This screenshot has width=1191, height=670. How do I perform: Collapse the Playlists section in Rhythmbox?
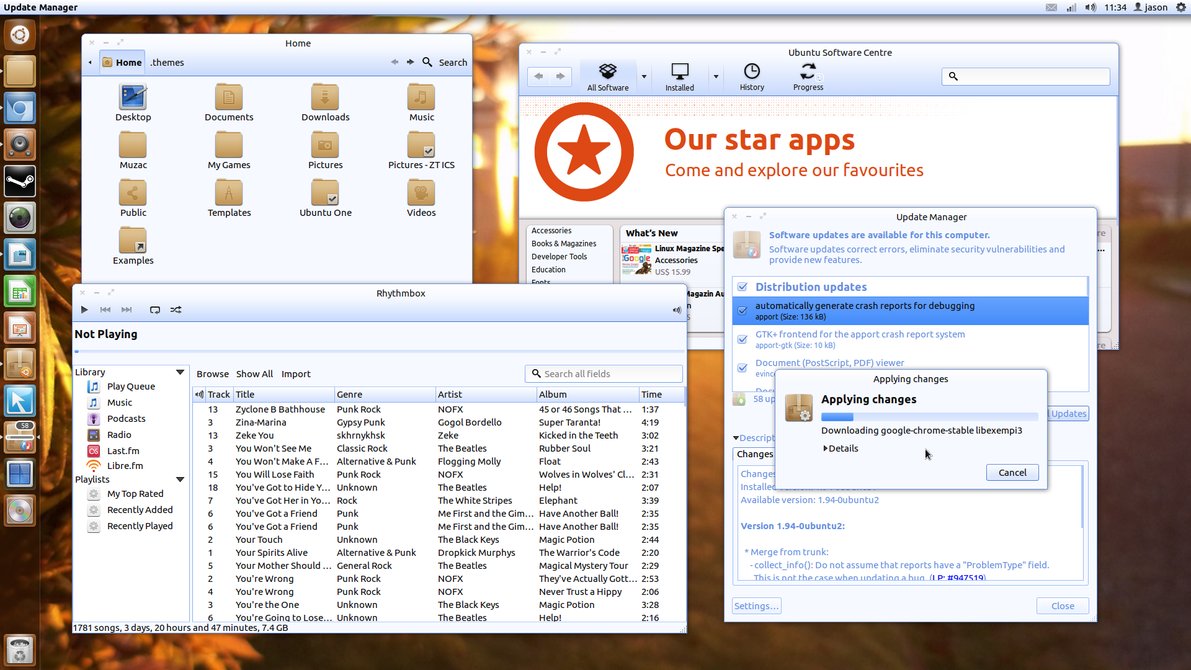coord(180,479)
